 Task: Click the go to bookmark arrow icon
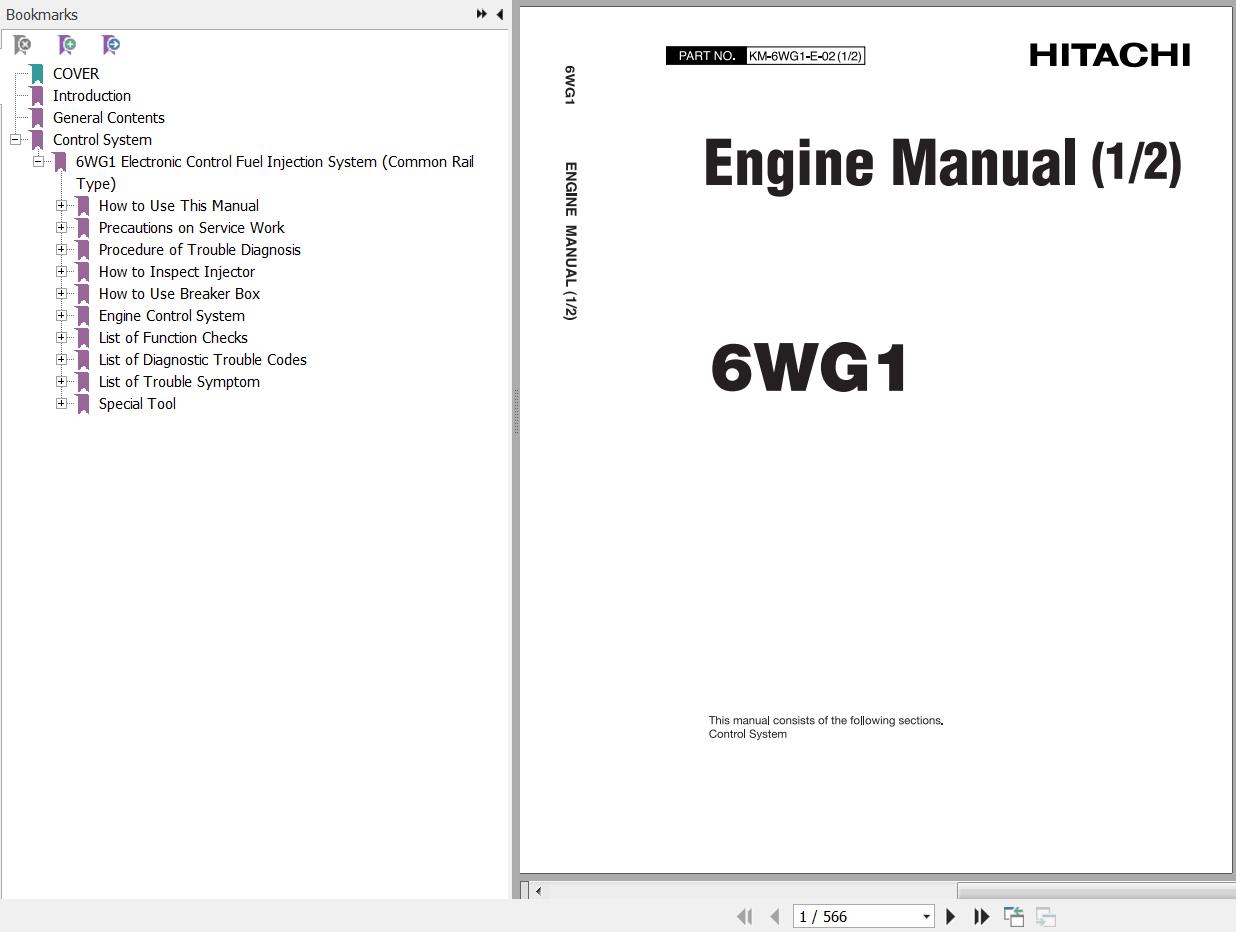111,45
